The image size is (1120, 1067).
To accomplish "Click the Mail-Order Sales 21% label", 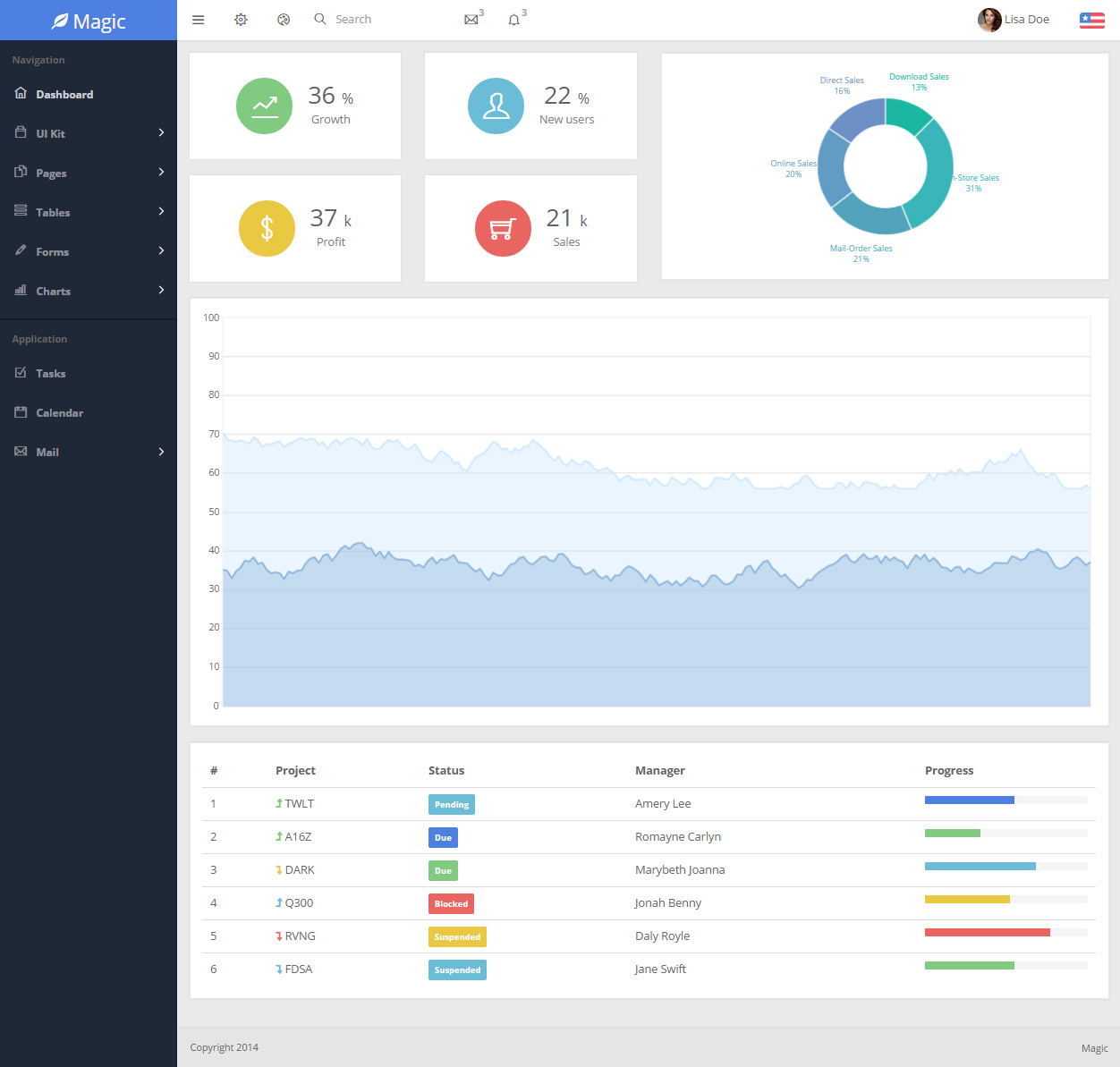I will (x=861, y=254).
